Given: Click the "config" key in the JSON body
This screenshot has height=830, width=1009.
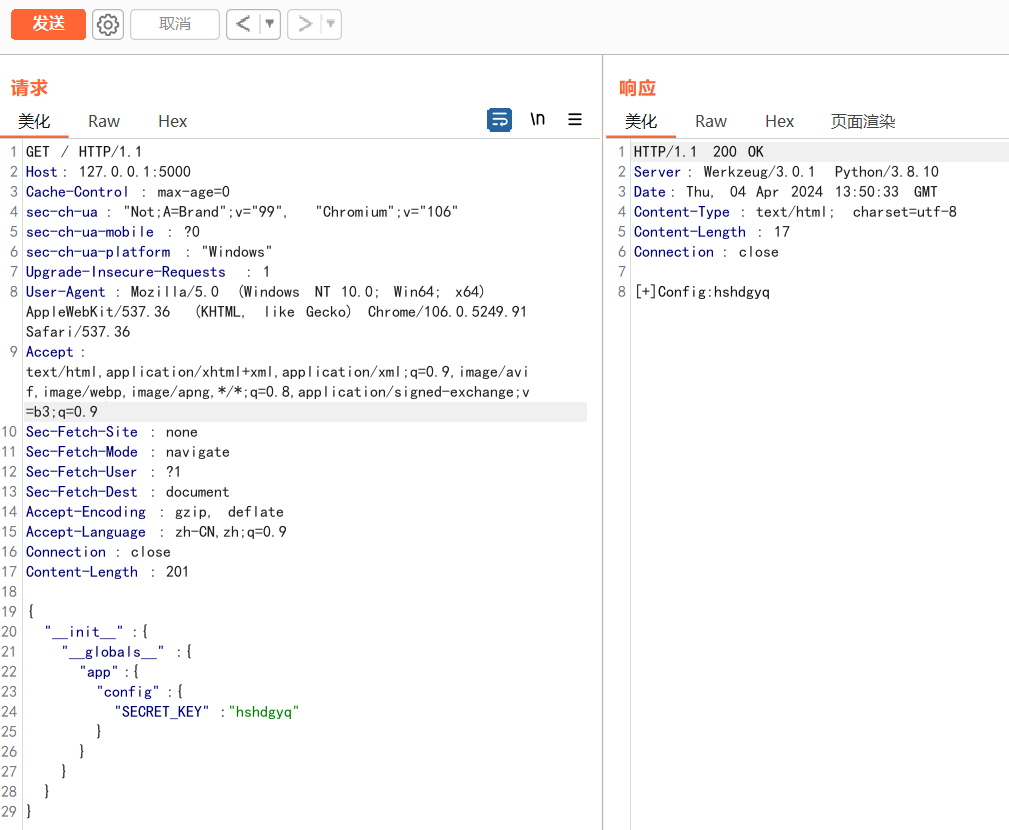Looking at the screenshot, I should (x=127, y=692).
